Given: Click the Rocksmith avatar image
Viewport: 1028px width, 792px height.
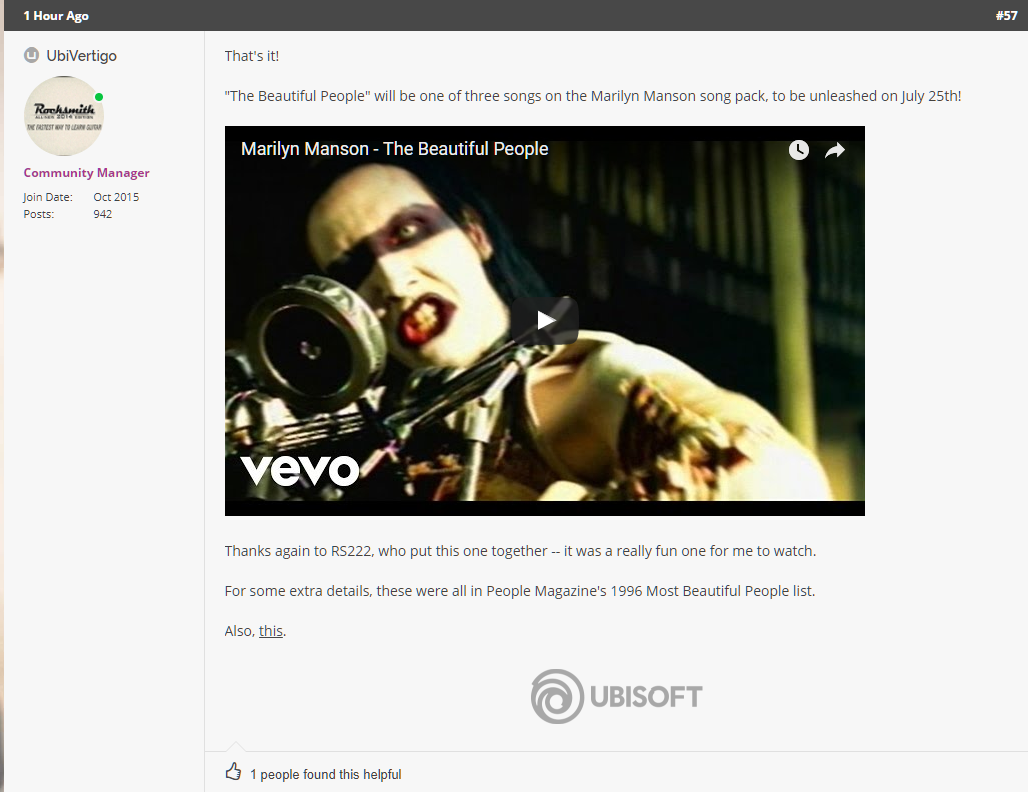Looking at the screenshot, I should [x=64, y=116].
